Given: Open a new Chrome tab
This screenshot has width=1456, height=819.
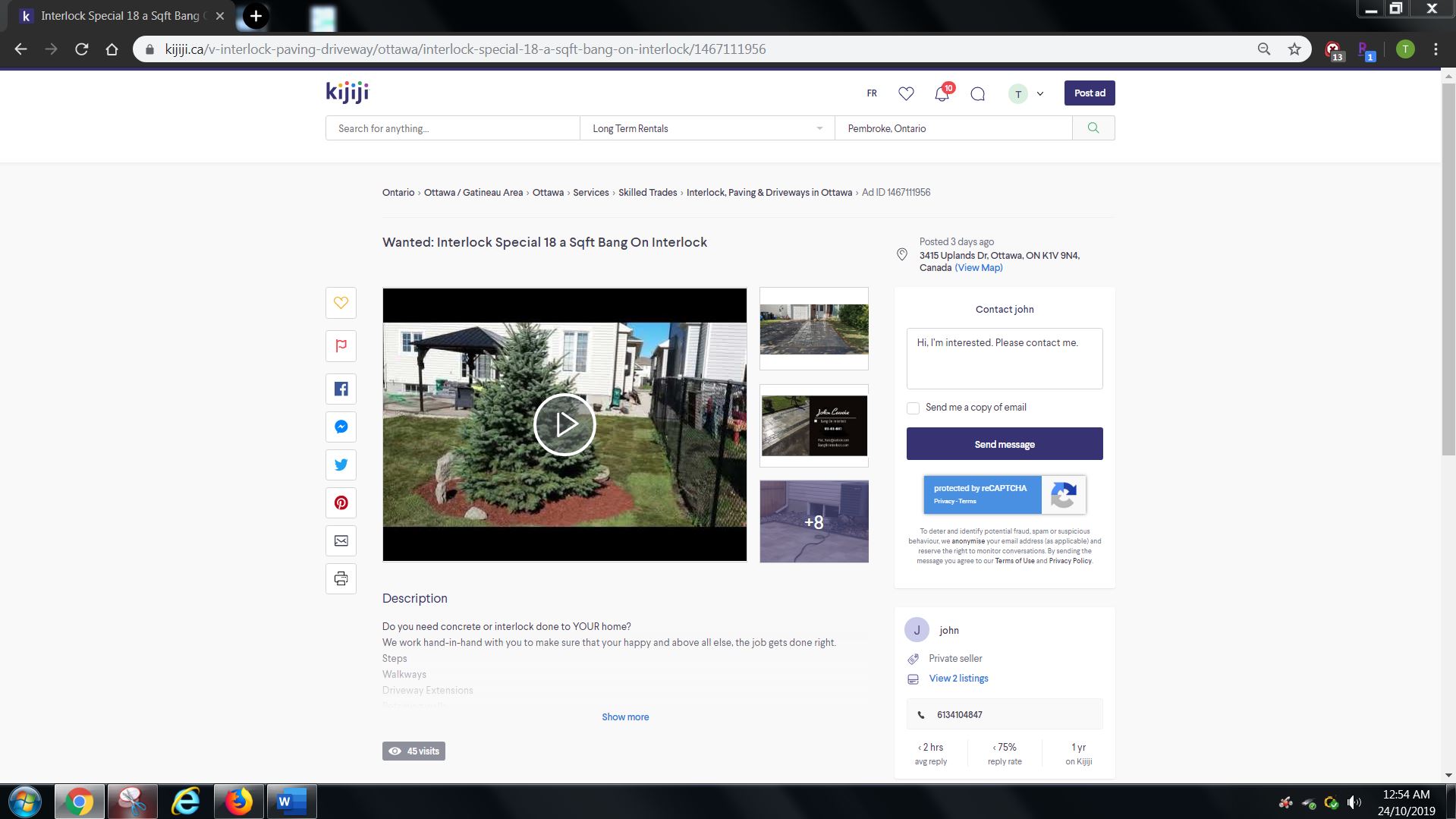Looking at the screenshot, I should coord(256,16).
